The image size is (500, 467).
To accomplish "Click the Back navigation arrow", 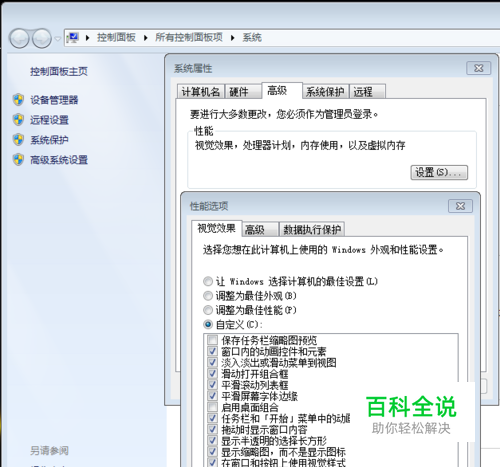I will click(19, 38).
